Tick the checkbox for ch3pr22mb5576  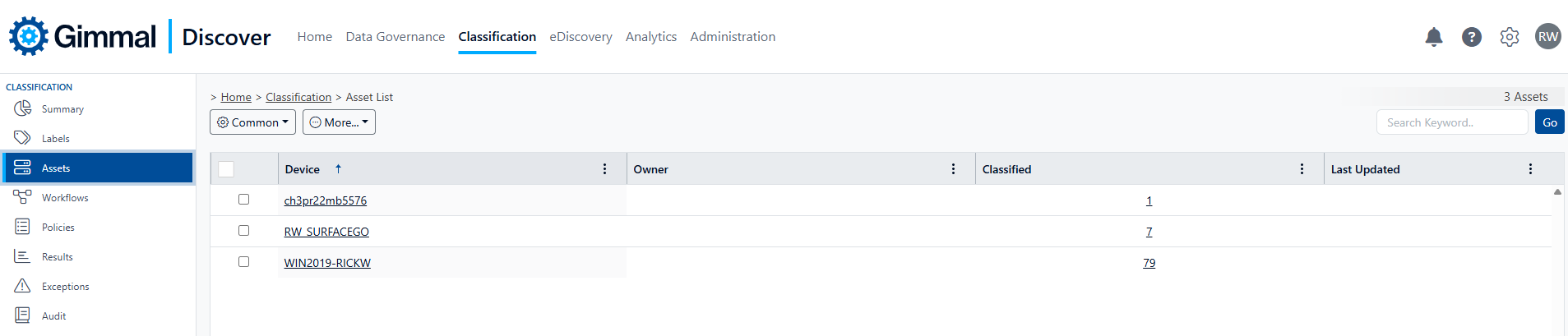coord(243,200)
